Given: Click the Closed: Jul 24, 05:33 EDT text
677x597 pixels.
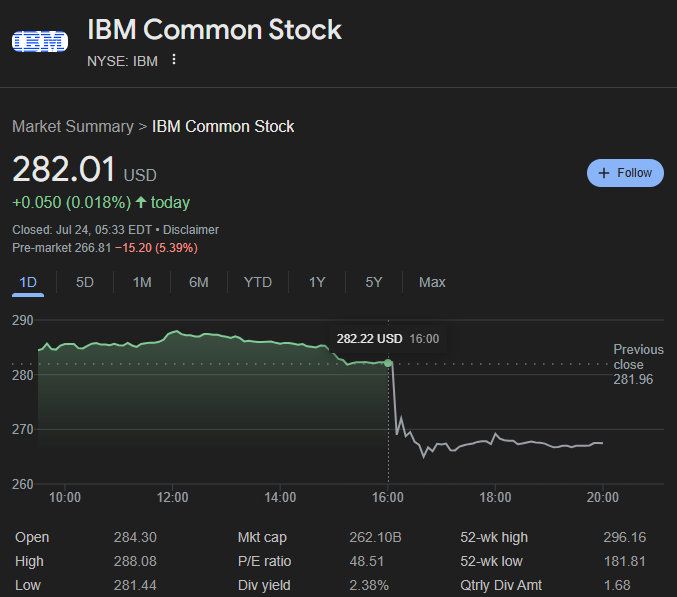Looking at the screenshot, I should (82, 230).
